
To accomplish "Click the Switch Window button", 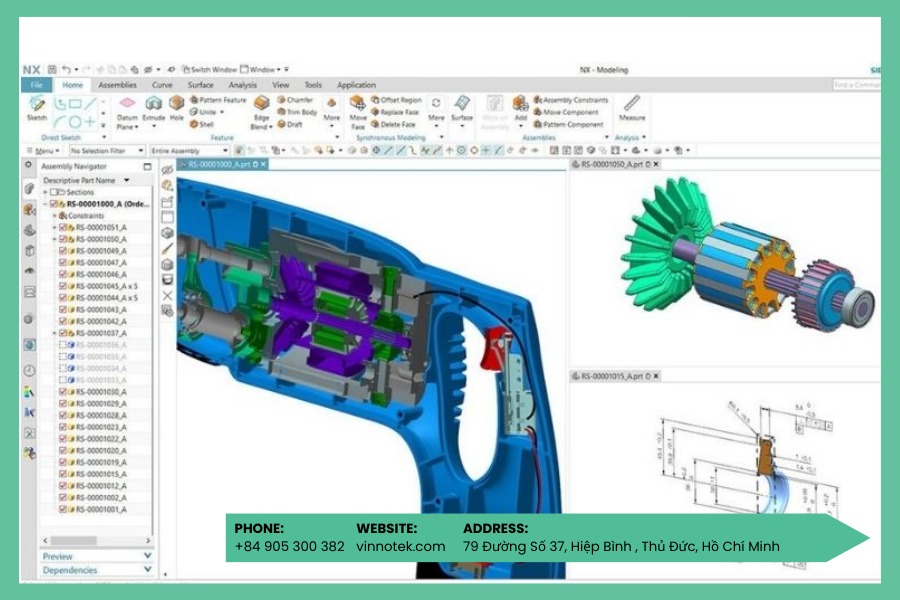I will [x=210, y=69].
